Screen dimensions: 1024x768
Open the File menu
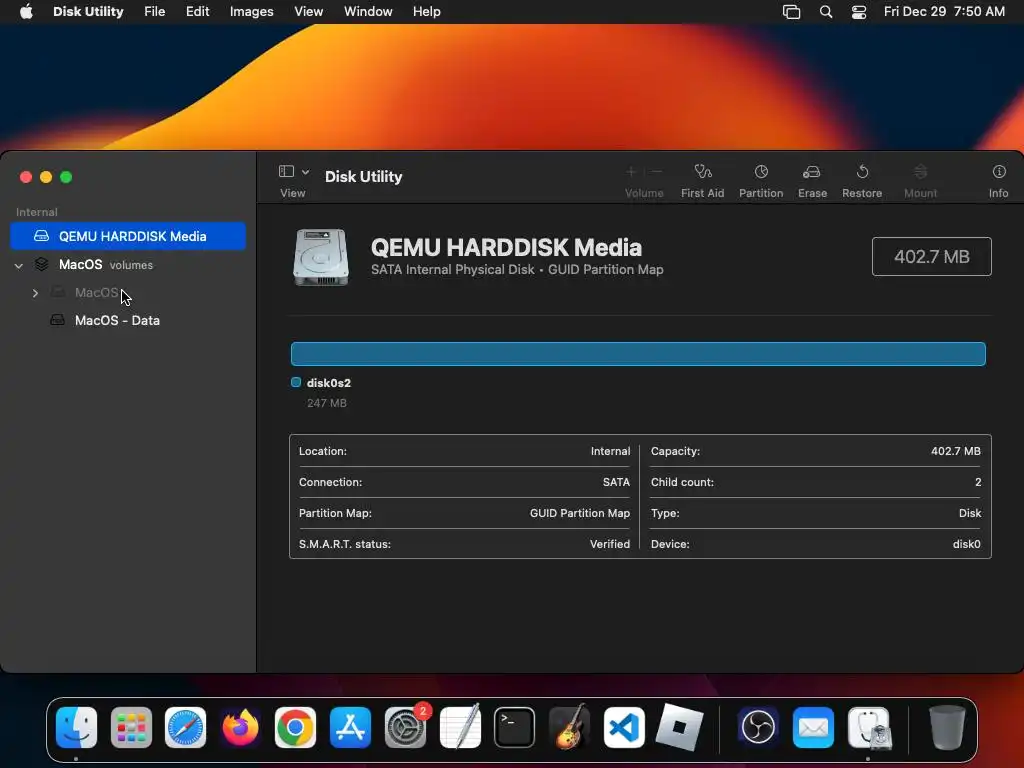[154, 12]
